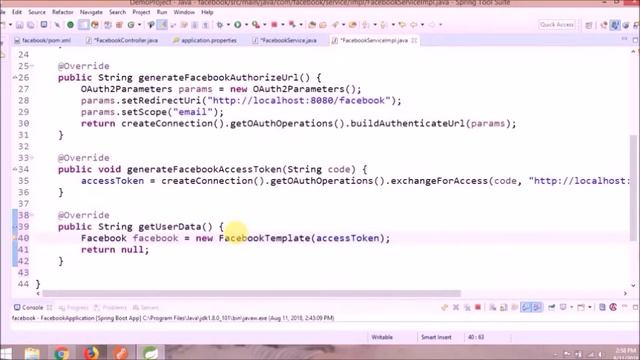Toggle the Scroll Lock icon in console toolbar
The image size is (640, 360).
tap(504, 307)
